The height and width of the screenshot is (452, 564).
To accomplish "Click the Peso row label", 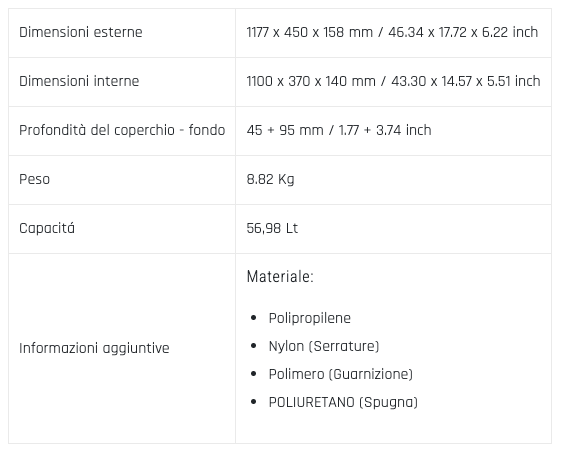I will (35, 179).
